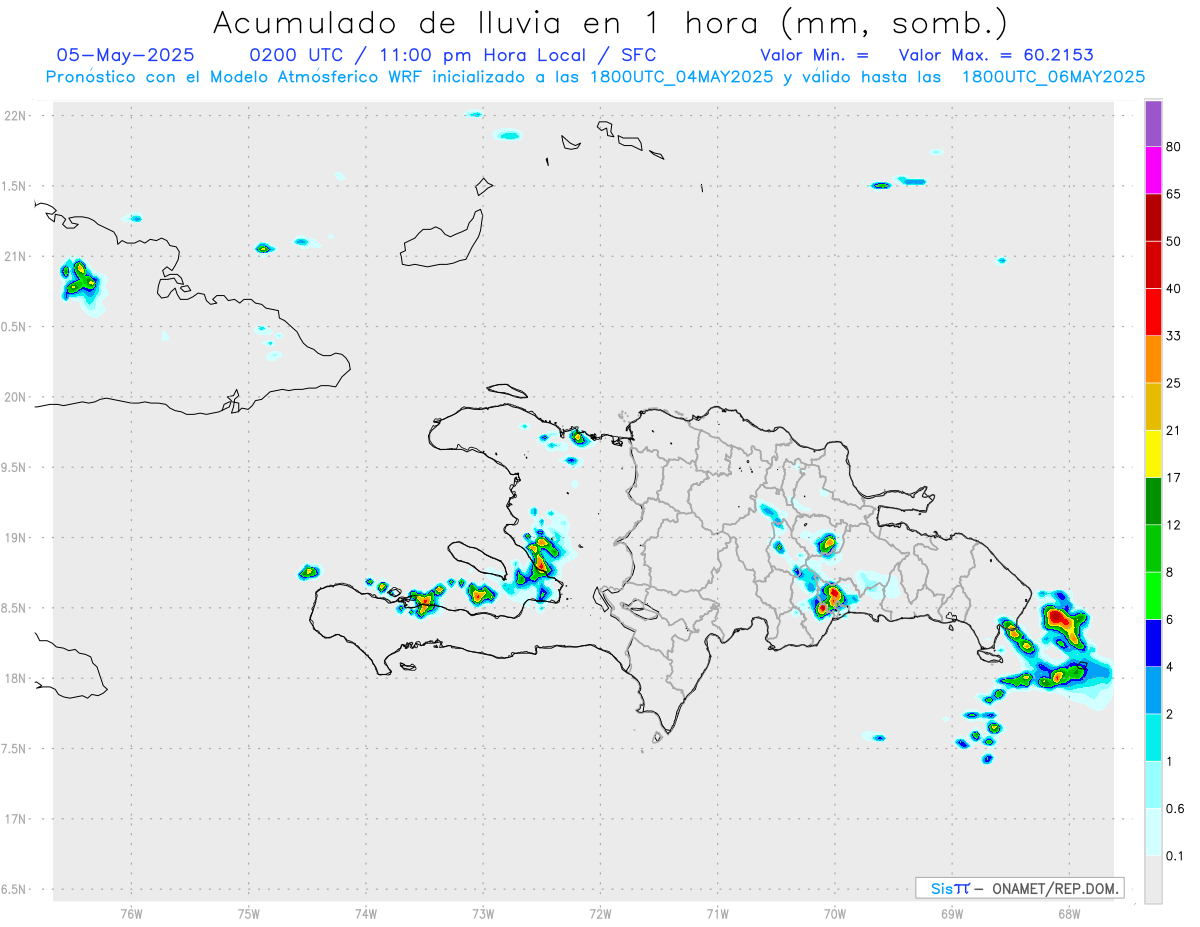Click the red 40–50 mm legend swatch
Screen dimensions: 1200x927
pyautogui.click(x=1153, y=265)
